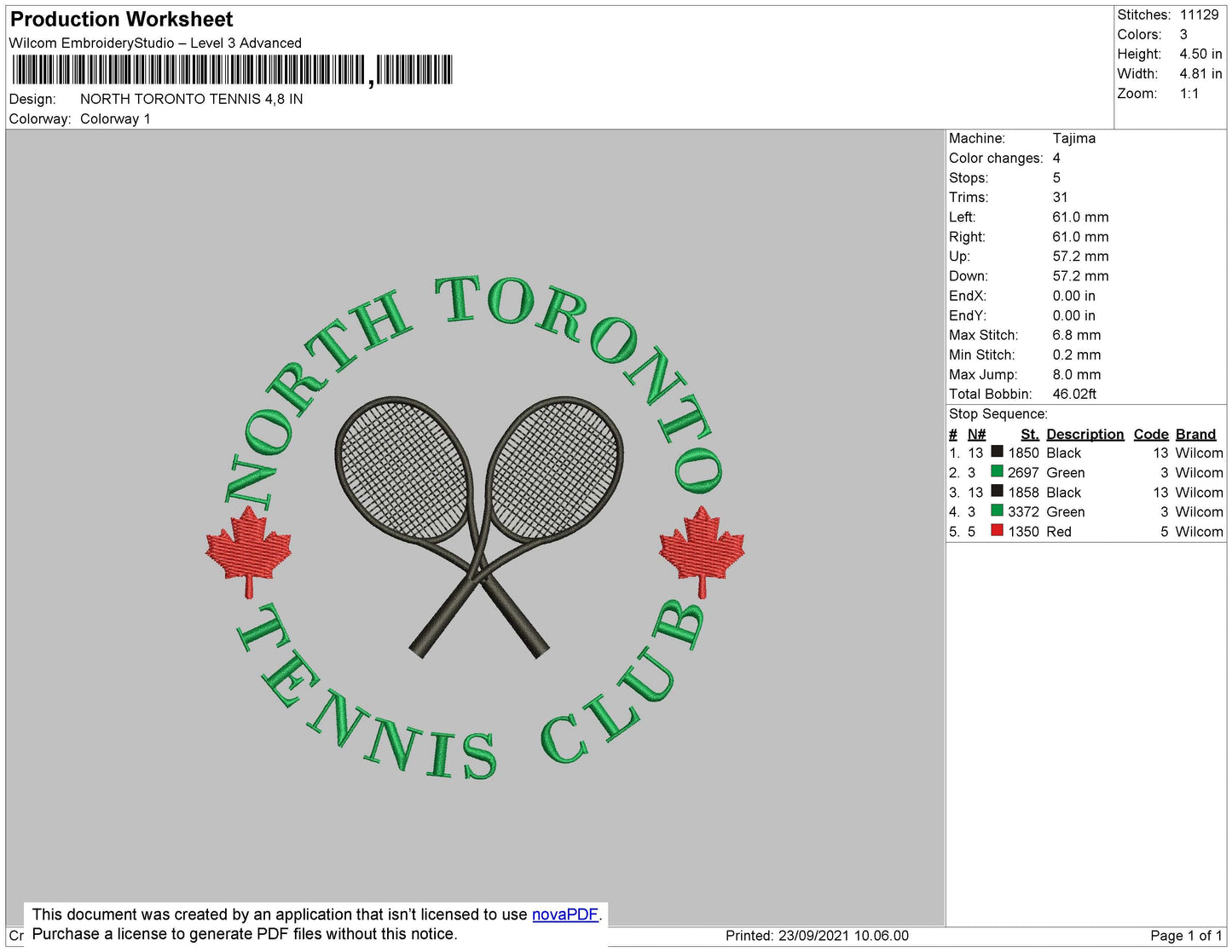Click the design barcode at top
1232x952 pixels.
(x=232, y=70)
